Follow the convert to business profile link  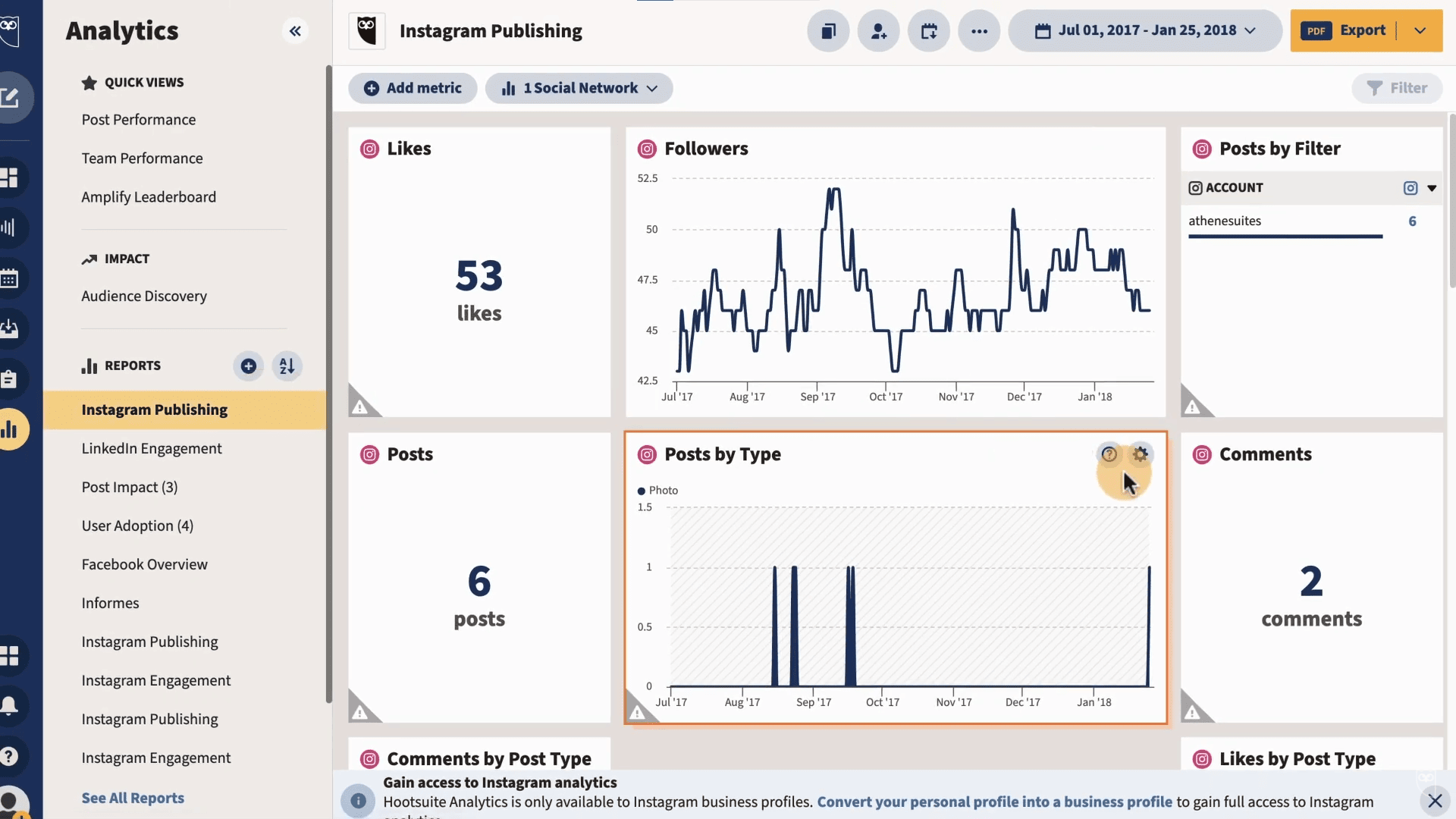click(994, 802)
